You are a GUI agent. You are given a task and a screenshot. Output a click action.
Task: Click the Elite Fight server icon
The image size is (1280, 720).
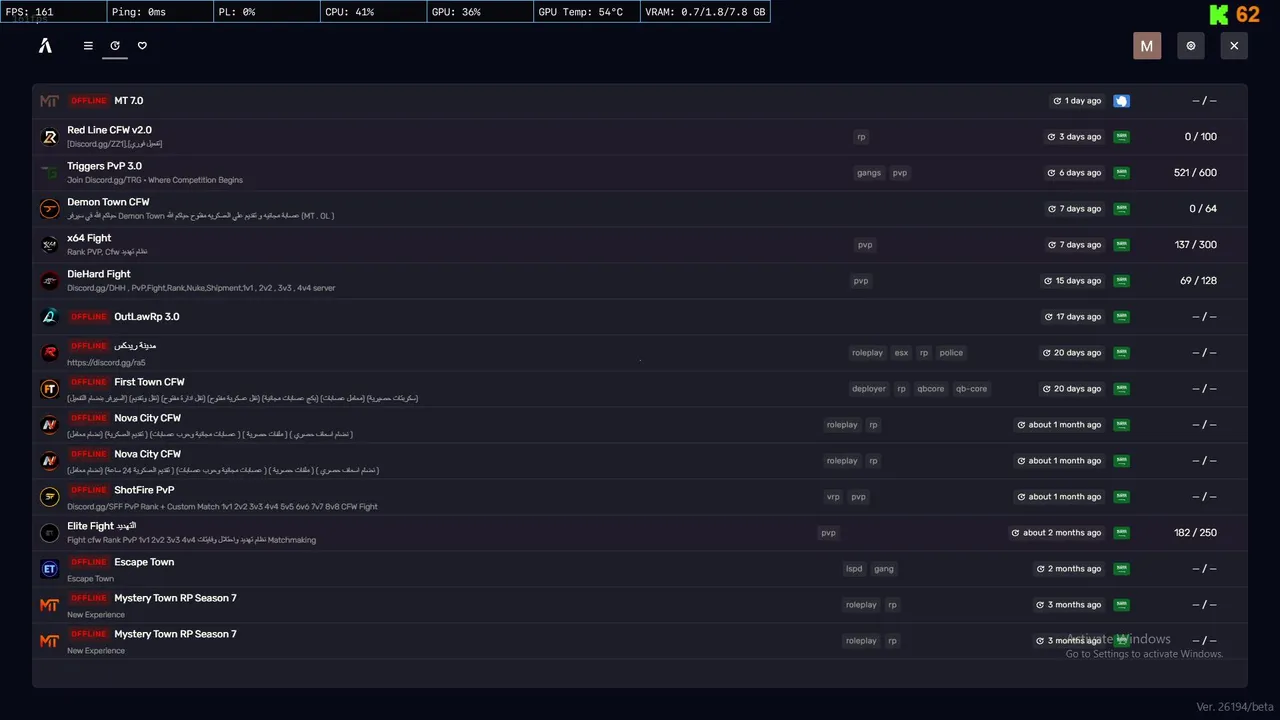pyautogui.click(x=49, y=533)
